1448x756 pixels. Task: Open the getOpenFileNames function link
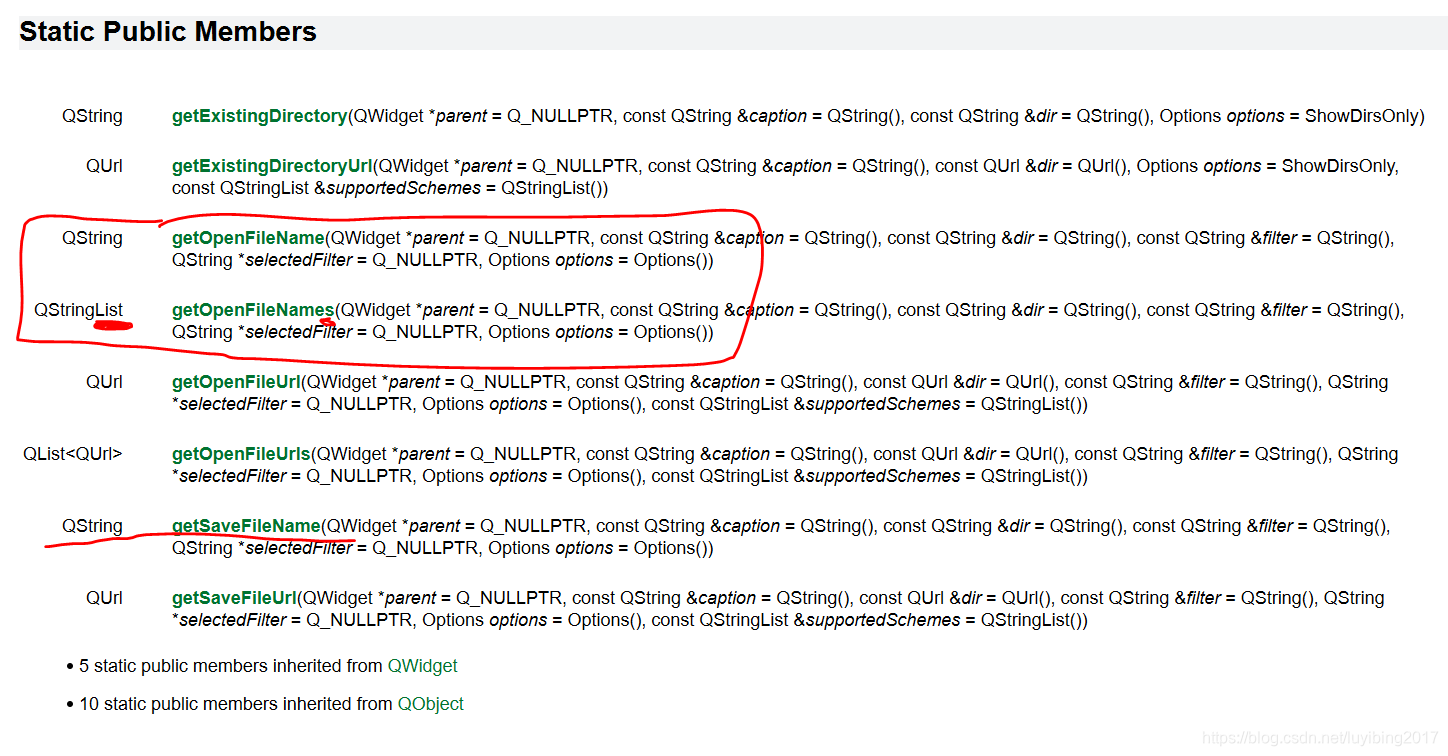pyautogui.click(x=253, y=310)
